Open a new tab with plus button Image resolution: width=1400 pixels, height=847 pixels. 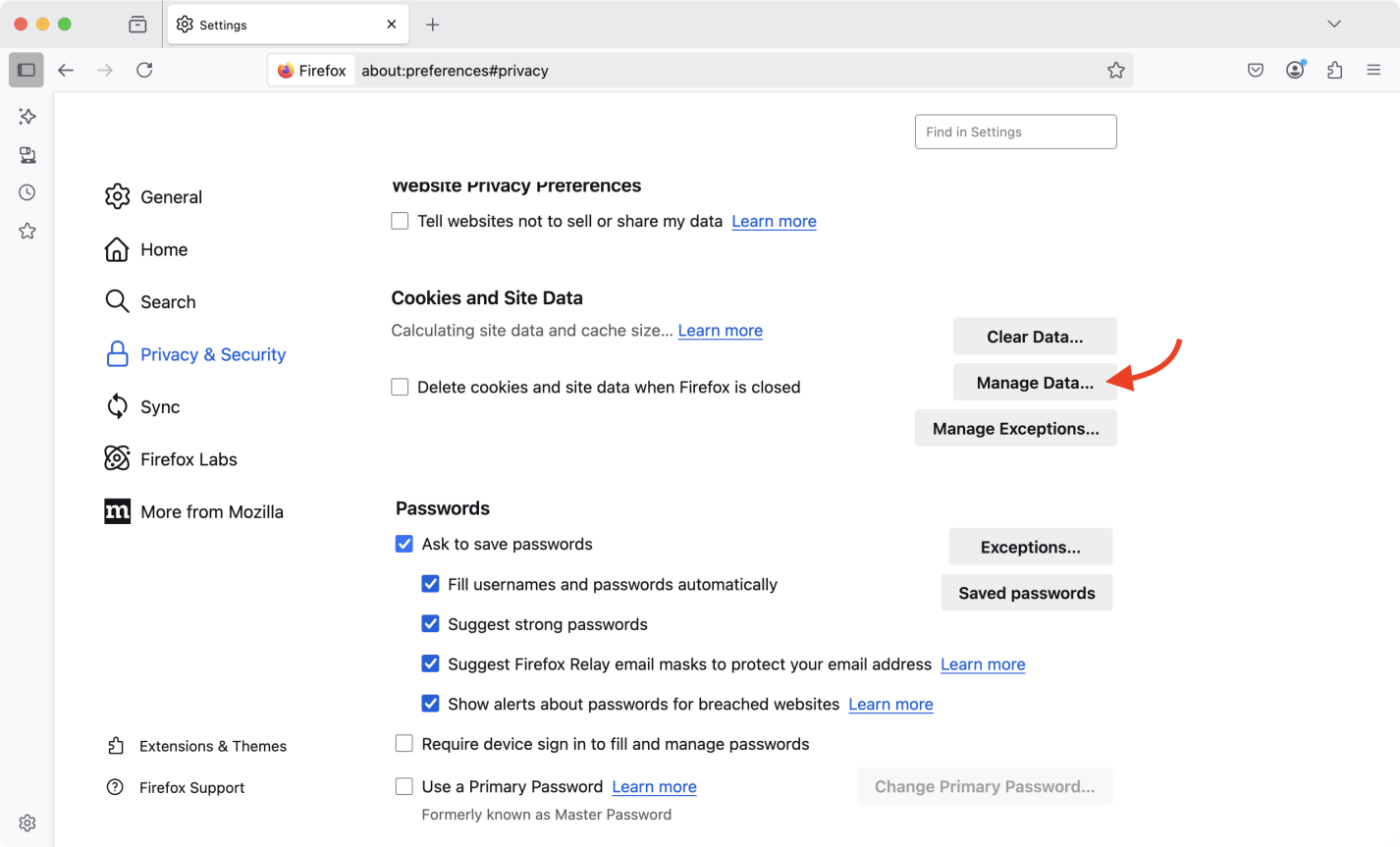click(x=433, y=25)
